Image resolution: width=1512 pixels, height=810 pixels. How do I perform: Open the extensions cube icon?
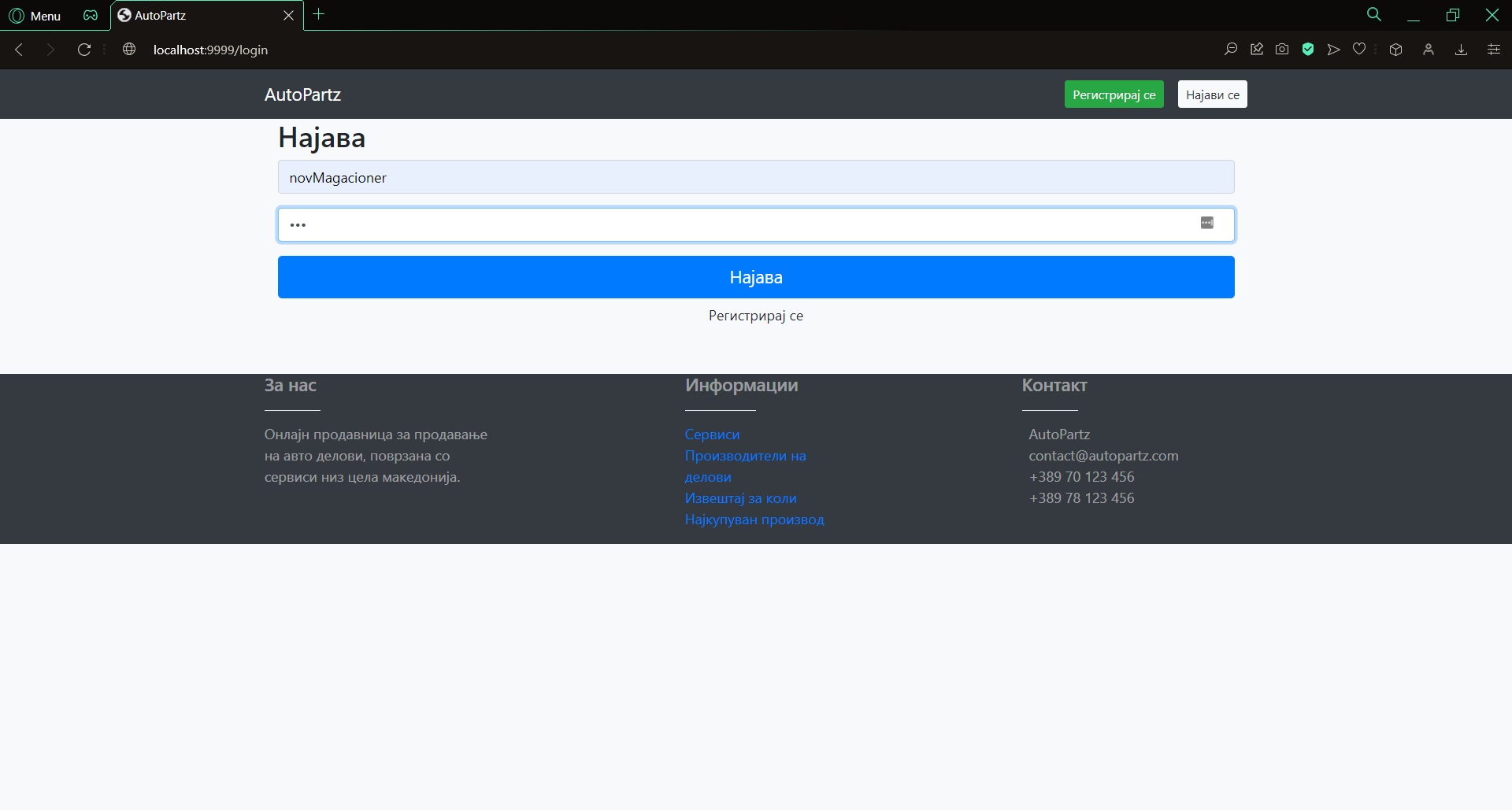pyautogui.click(x=1395, y=50)
